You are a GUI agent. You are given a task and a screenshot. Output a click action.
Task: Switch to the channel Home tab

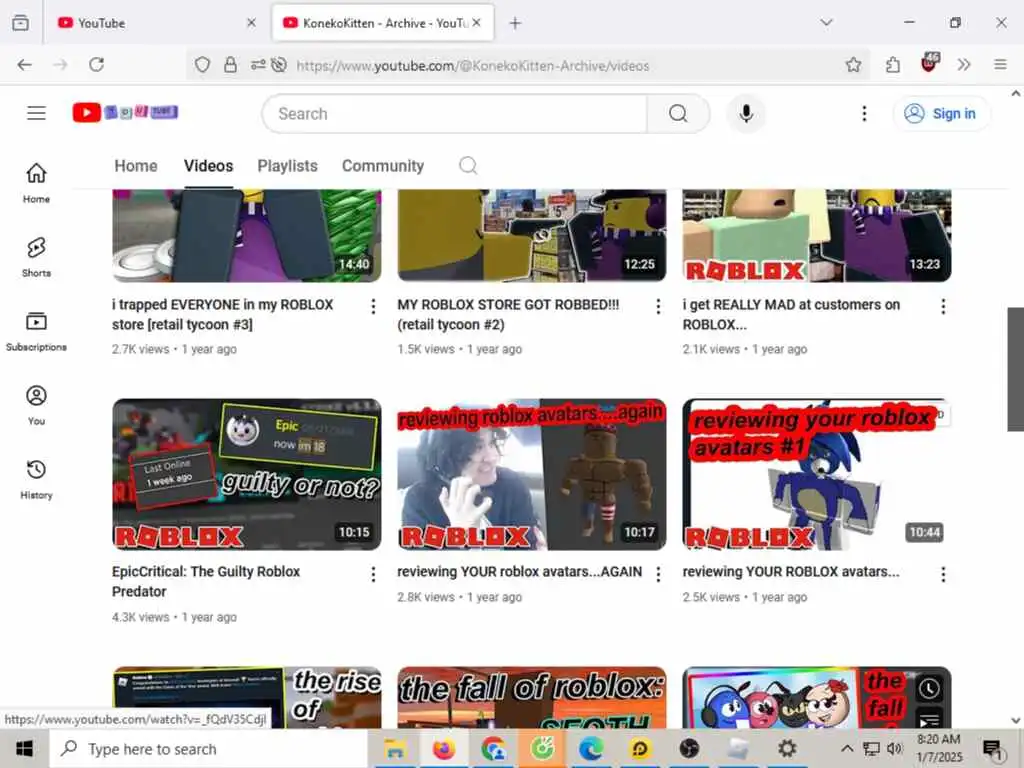pyautogui.click(x=136, y=166)
